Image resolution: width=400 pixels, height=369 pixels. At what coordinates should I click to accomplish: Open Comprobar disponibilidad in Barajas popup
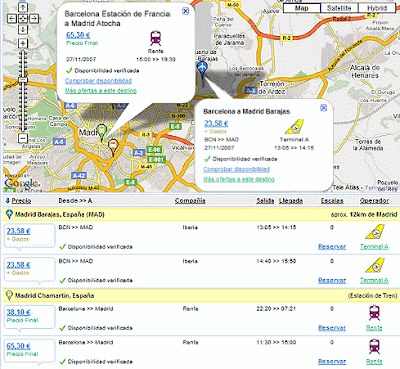[x=237, y=169]
